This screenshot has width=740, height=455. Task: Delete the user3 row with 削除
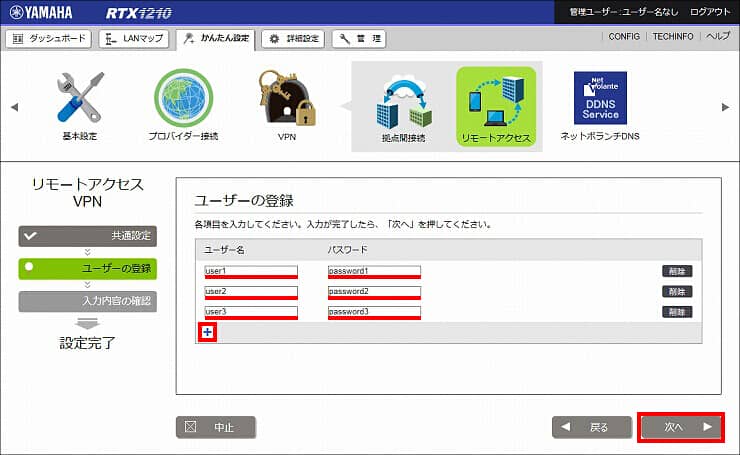point(677,312)
